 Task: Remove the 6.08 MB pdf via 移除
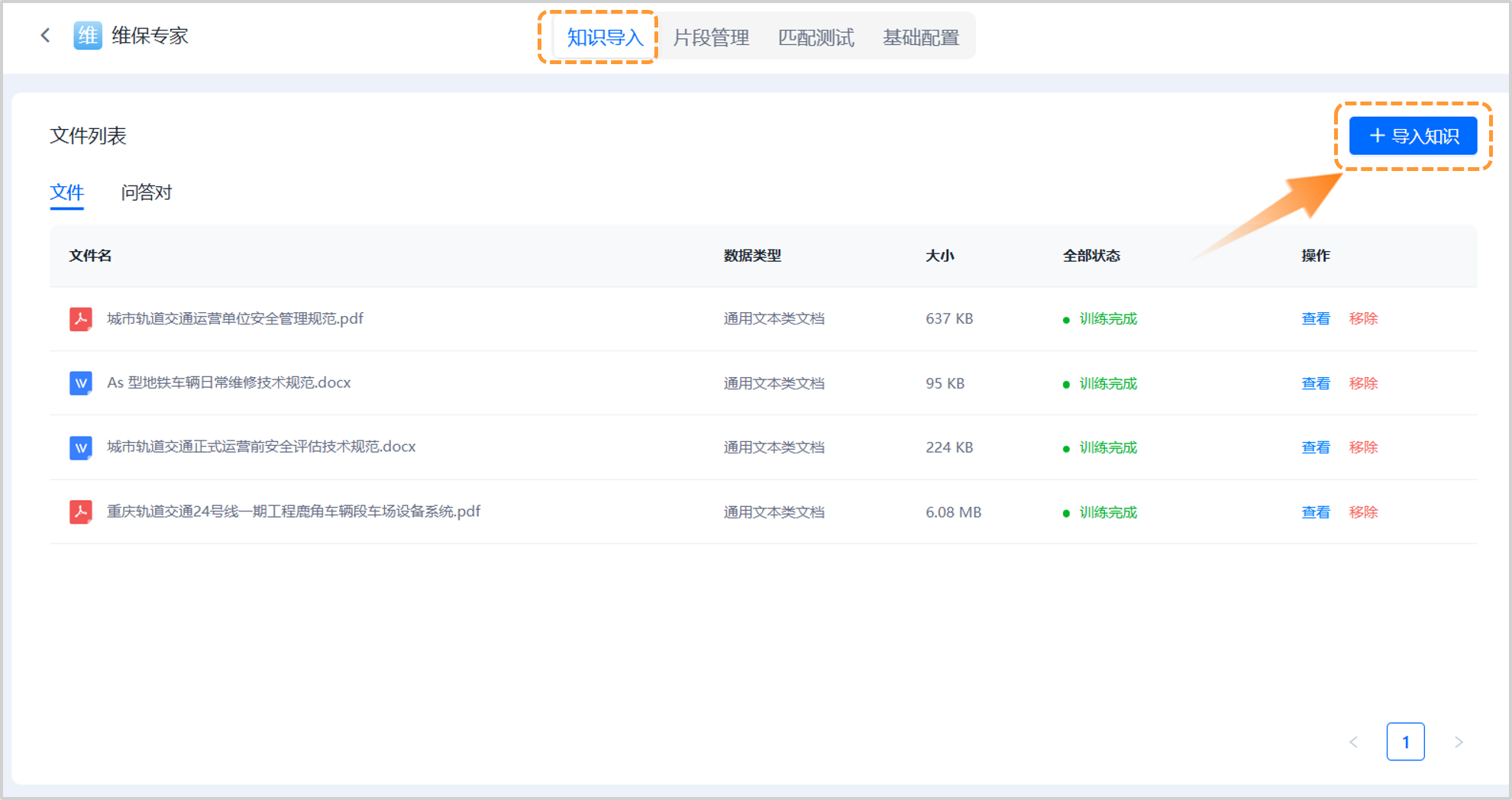click(x=1363, y=512)
